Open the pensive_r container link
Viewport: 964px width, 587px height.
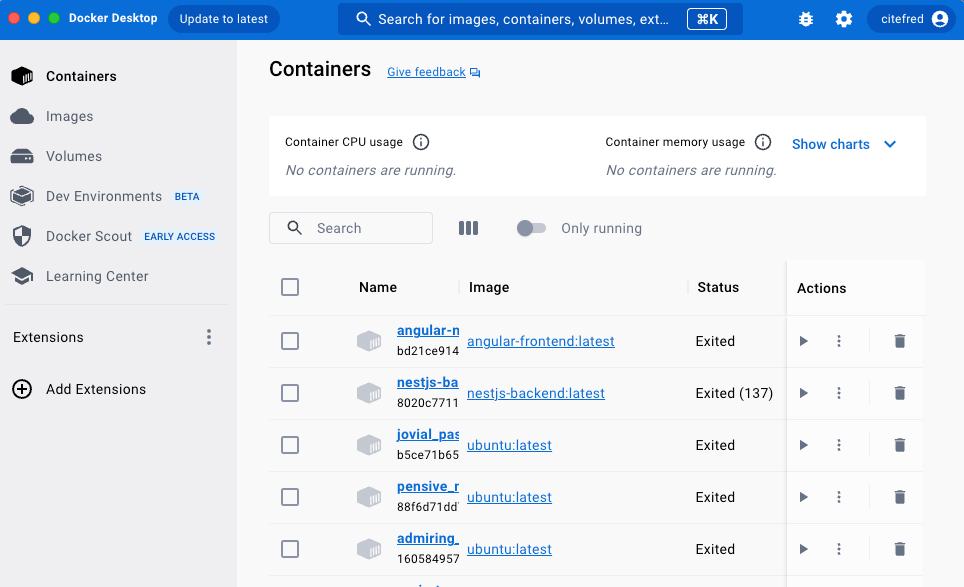click(428, 487)
